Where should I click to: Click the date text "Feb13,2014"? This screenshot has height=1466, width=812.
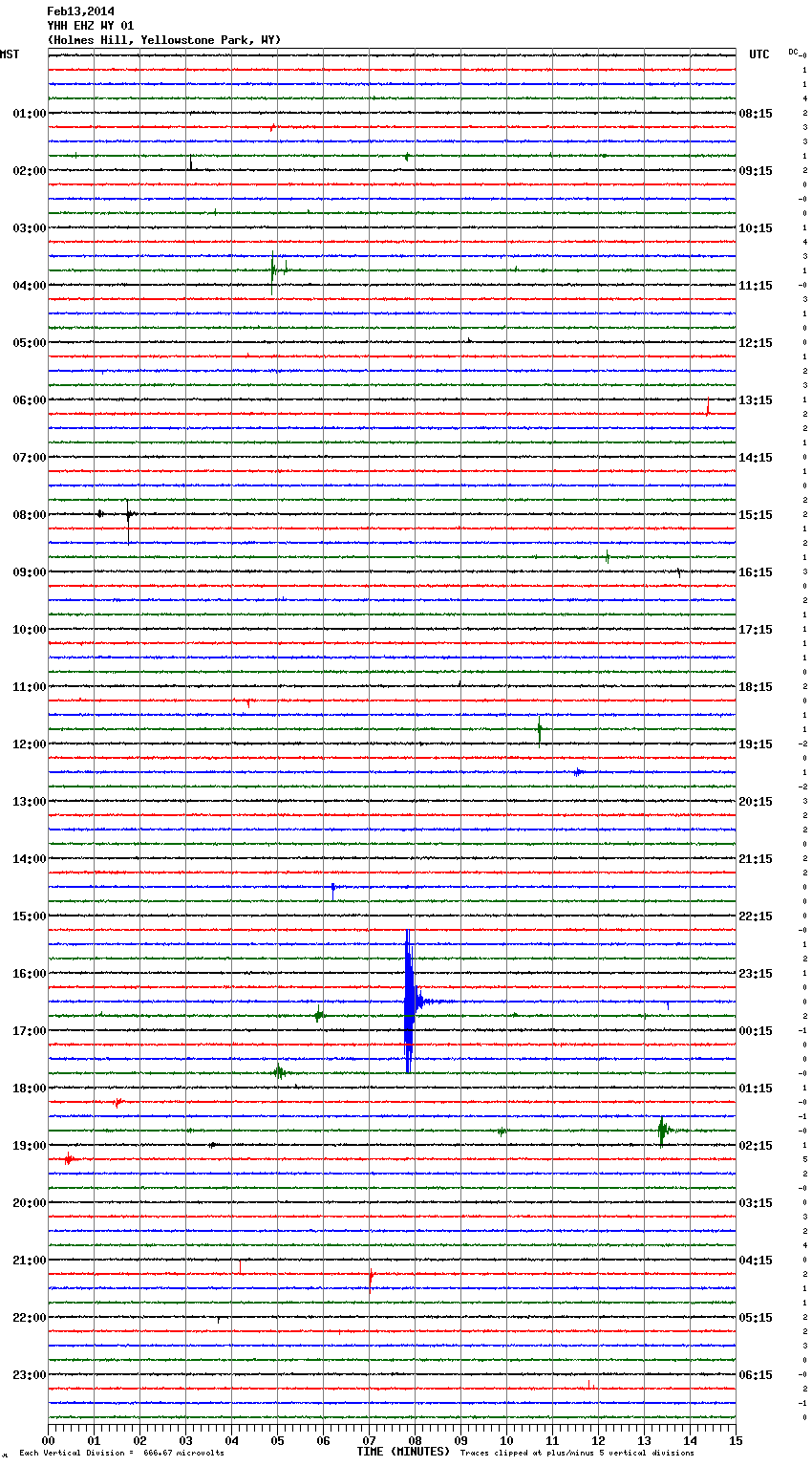pos(80,11)
